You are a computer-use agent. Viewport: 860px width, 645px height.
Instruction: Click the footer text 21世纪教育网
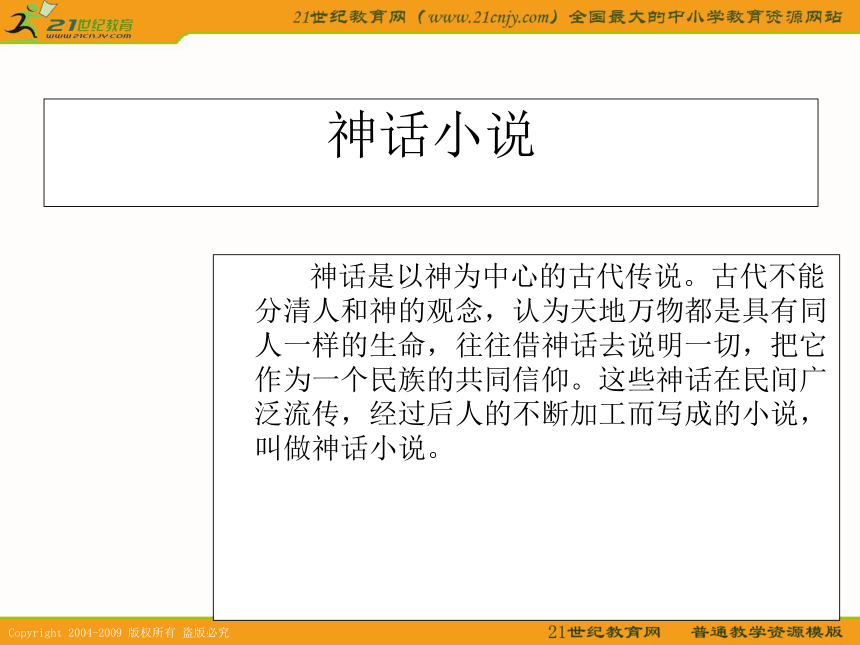click(x=604, y=632)
